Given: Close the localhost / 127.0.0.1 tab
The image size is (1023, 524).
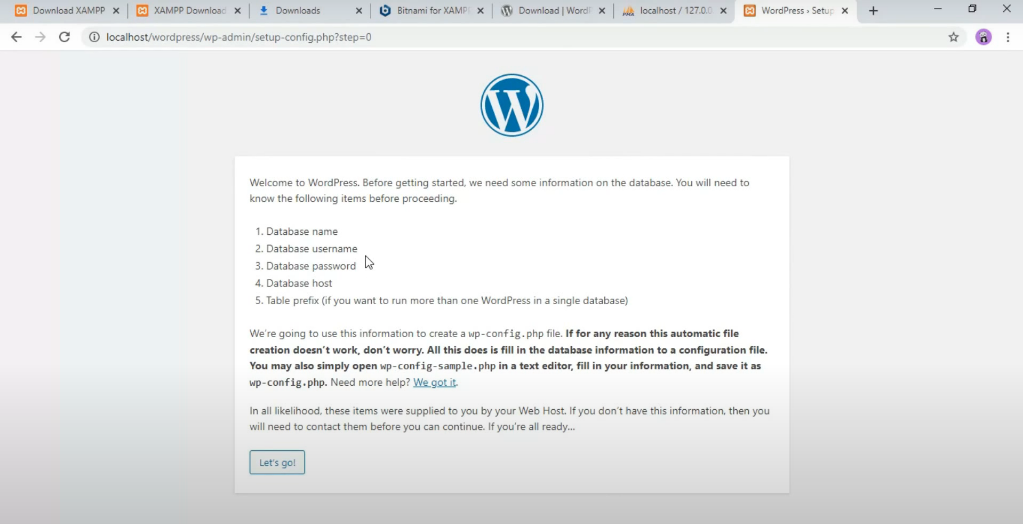Looking at the screenshot, I should (x=722, y=10).
